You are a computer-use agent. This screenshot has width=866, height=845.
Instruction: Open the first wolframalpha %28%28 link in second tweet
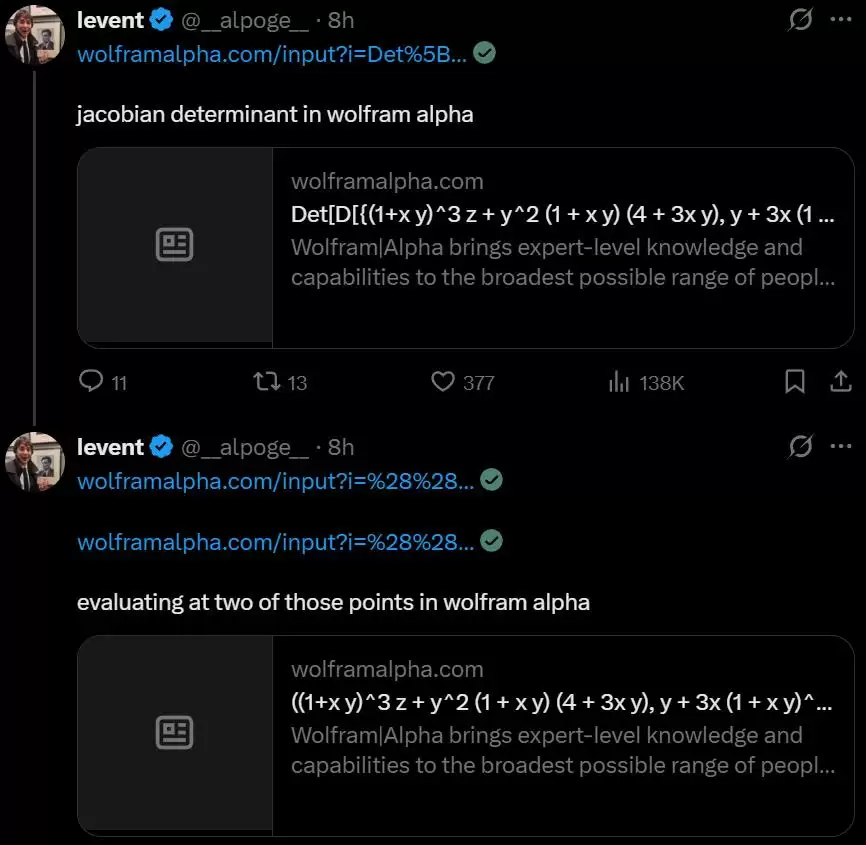pyautogui.click(x=276, y=481)
